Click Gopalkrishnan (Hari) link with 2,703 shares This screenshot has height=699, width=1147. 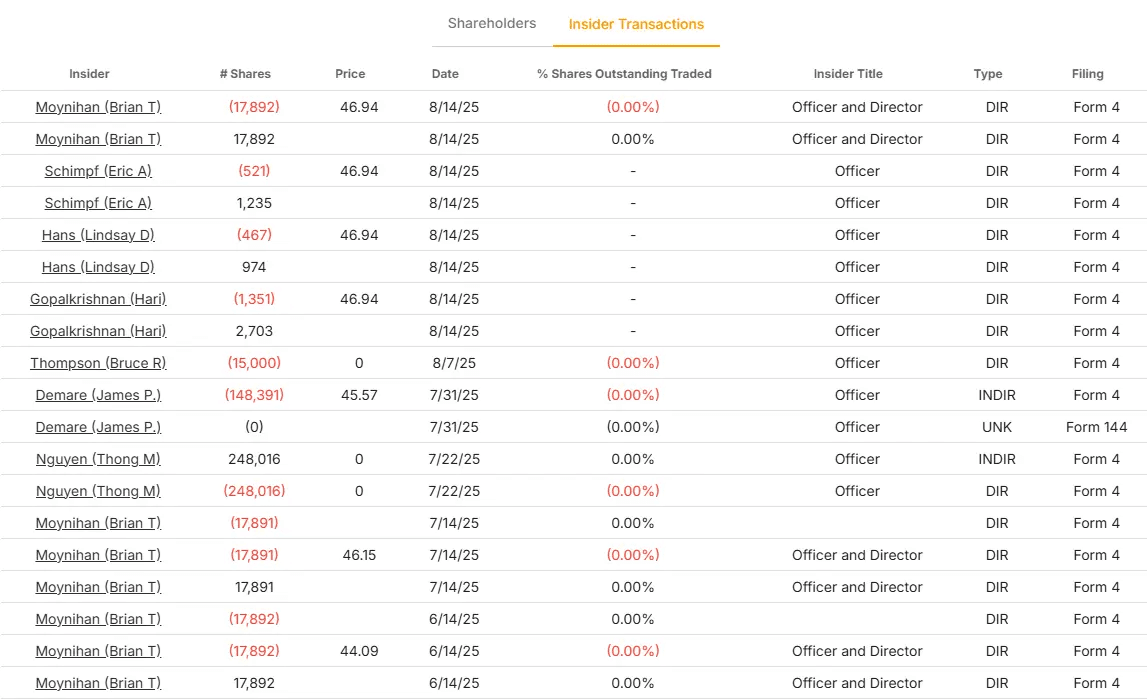pyautogui.click(x=98, y=331)
